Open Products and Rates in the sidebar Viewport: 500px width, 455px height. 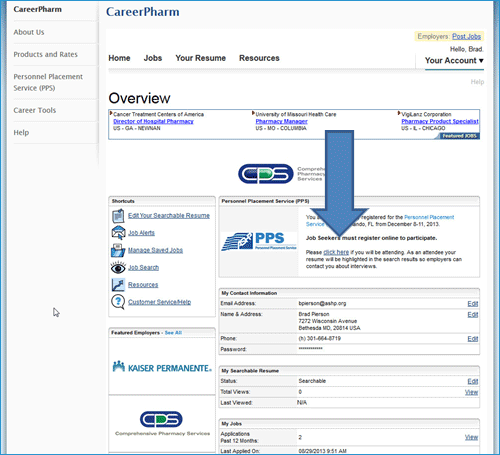click(x=46, y=54)
